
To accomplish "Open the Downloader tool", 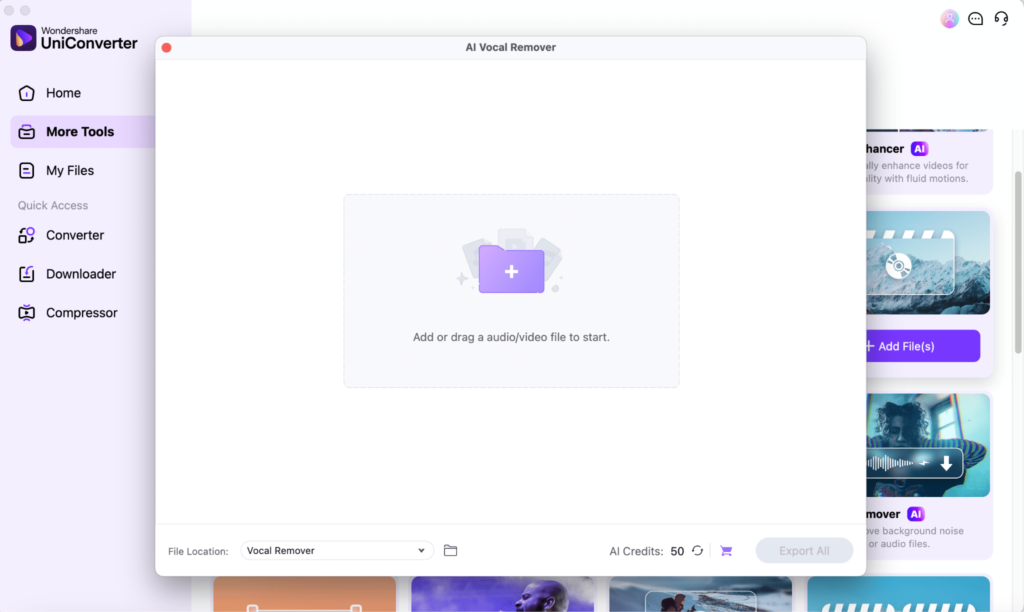I will coord(27,273).
